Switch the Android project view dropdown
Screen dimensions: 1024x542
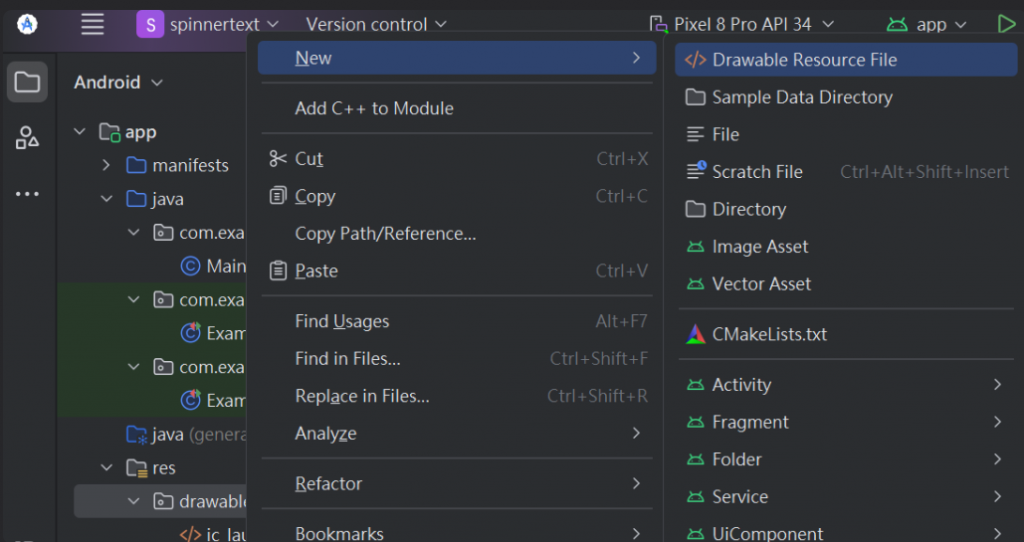pos(118,82)
